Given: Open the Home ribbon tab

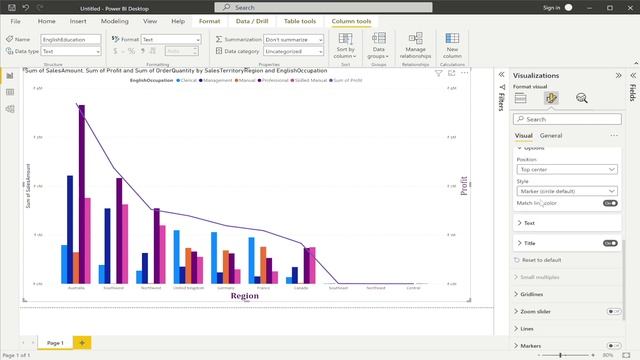Looking at the screenshot, I should tap(47, 21).
